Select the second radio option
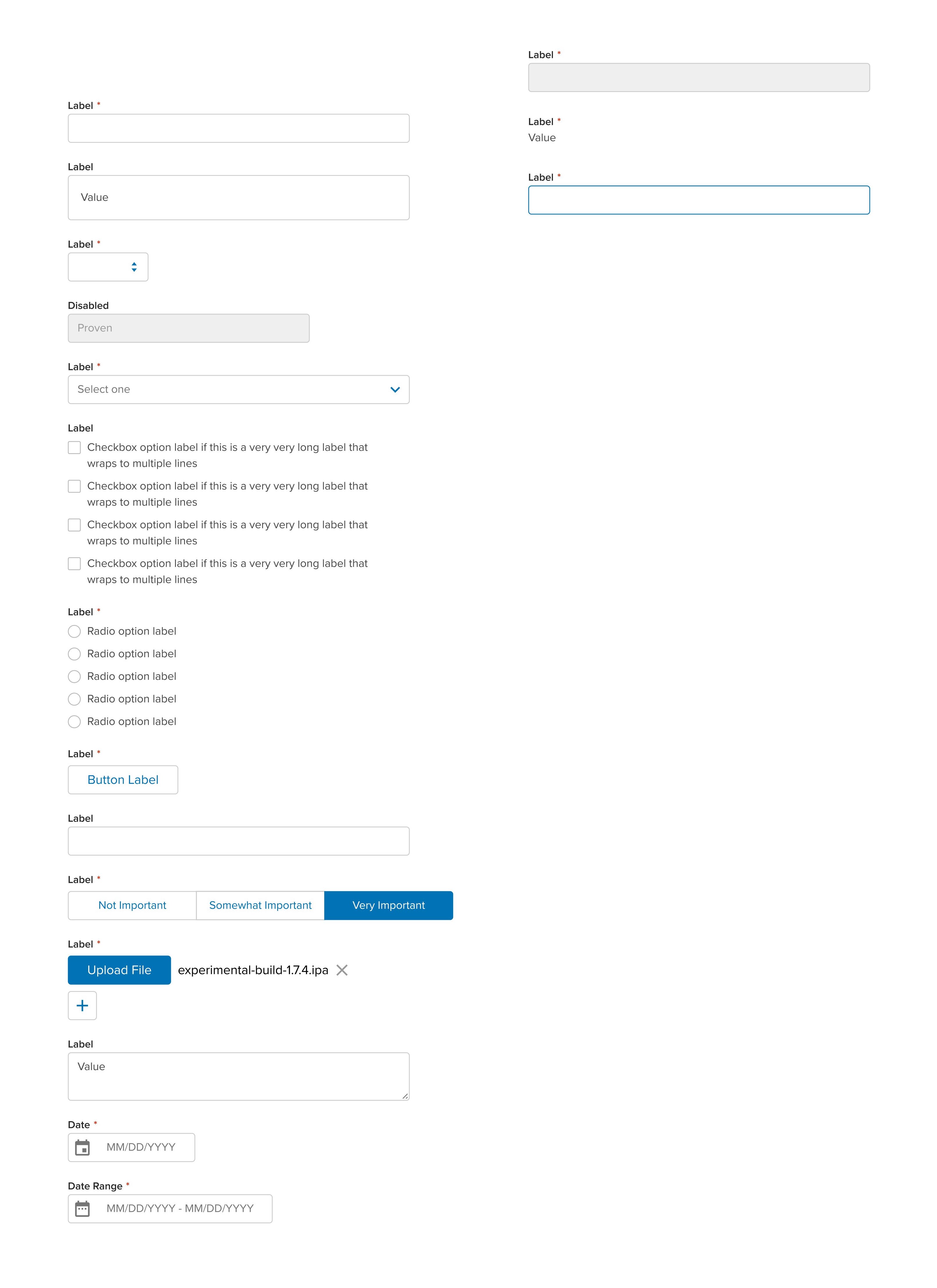This screenshot has width=937, height=1288. pyautogui.click(x=74, y=654)
